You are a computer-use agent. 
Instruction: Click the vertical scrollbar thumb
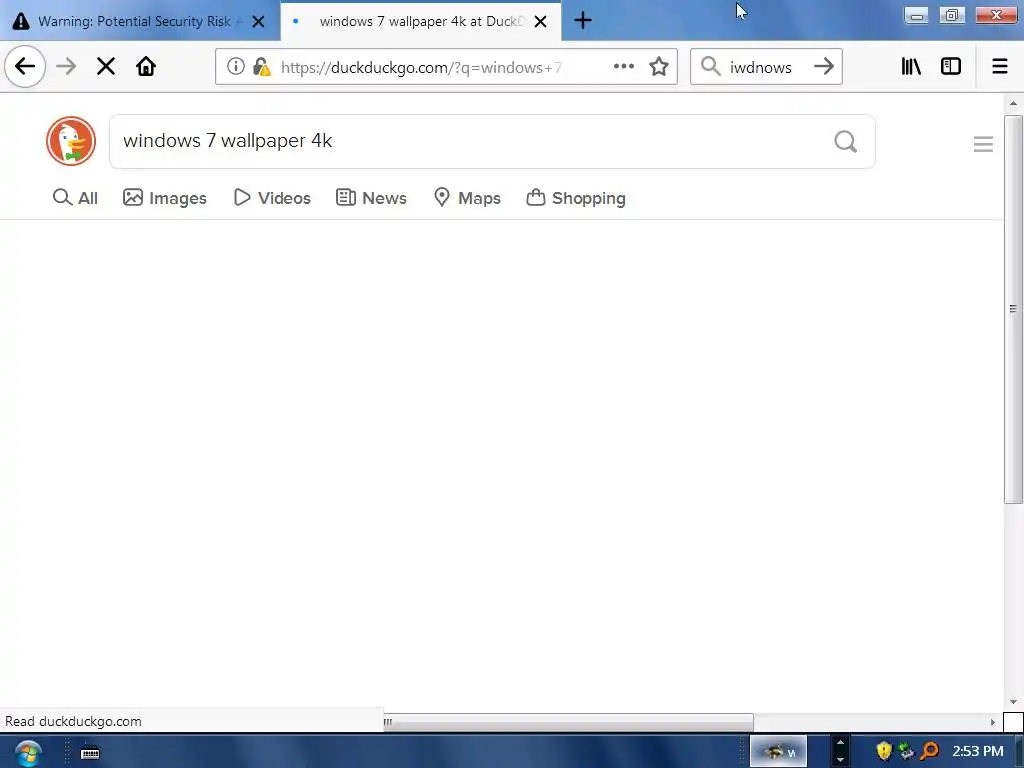pos(1013,309)
